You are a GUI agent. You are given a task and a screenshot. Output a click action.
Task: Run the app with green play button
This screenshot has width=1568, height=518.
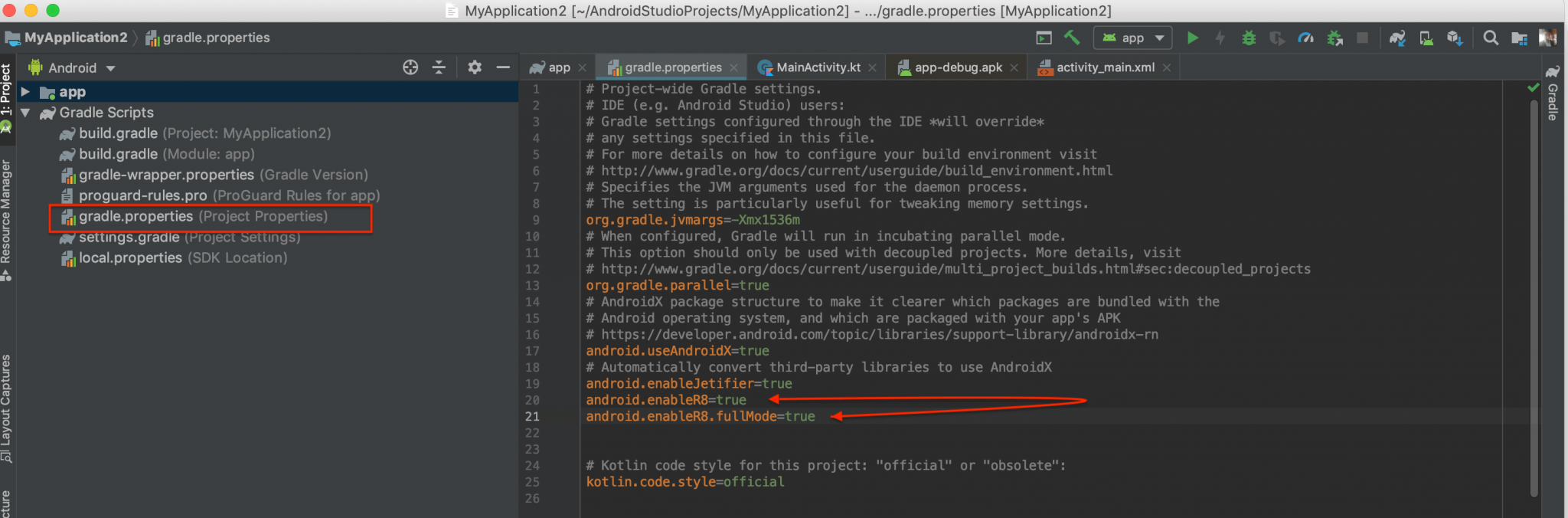[x=1192, y=38]
